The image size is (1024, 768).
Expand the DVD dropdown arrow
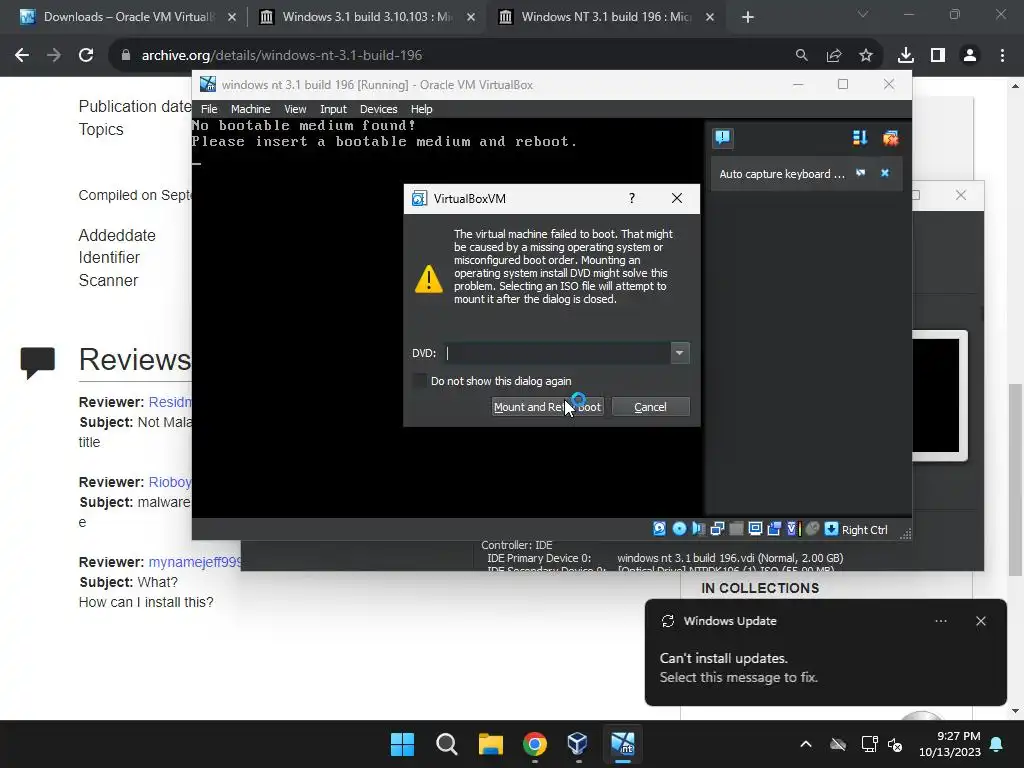(679, 353)
